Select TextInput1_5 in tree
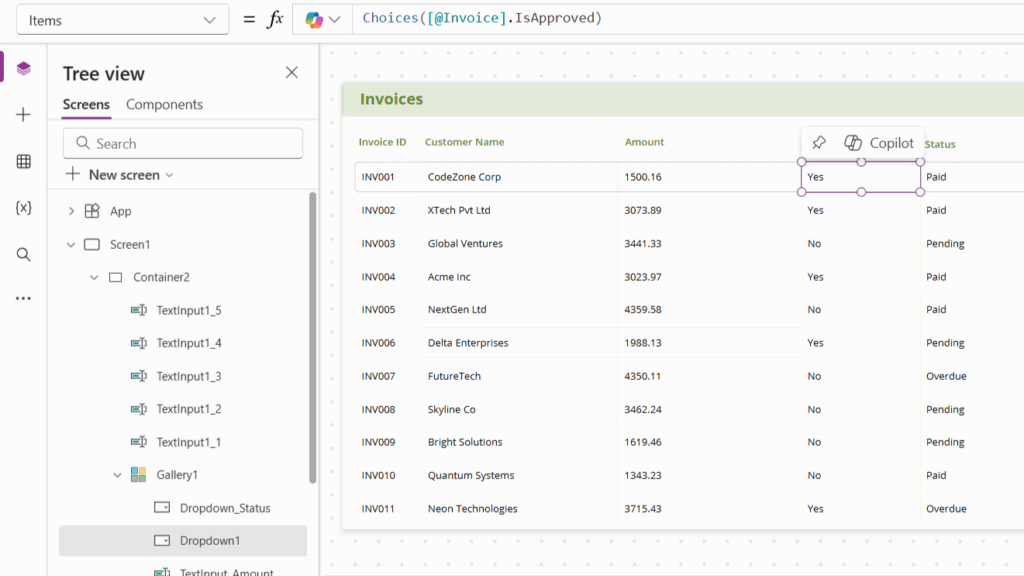 click(189, 310)
